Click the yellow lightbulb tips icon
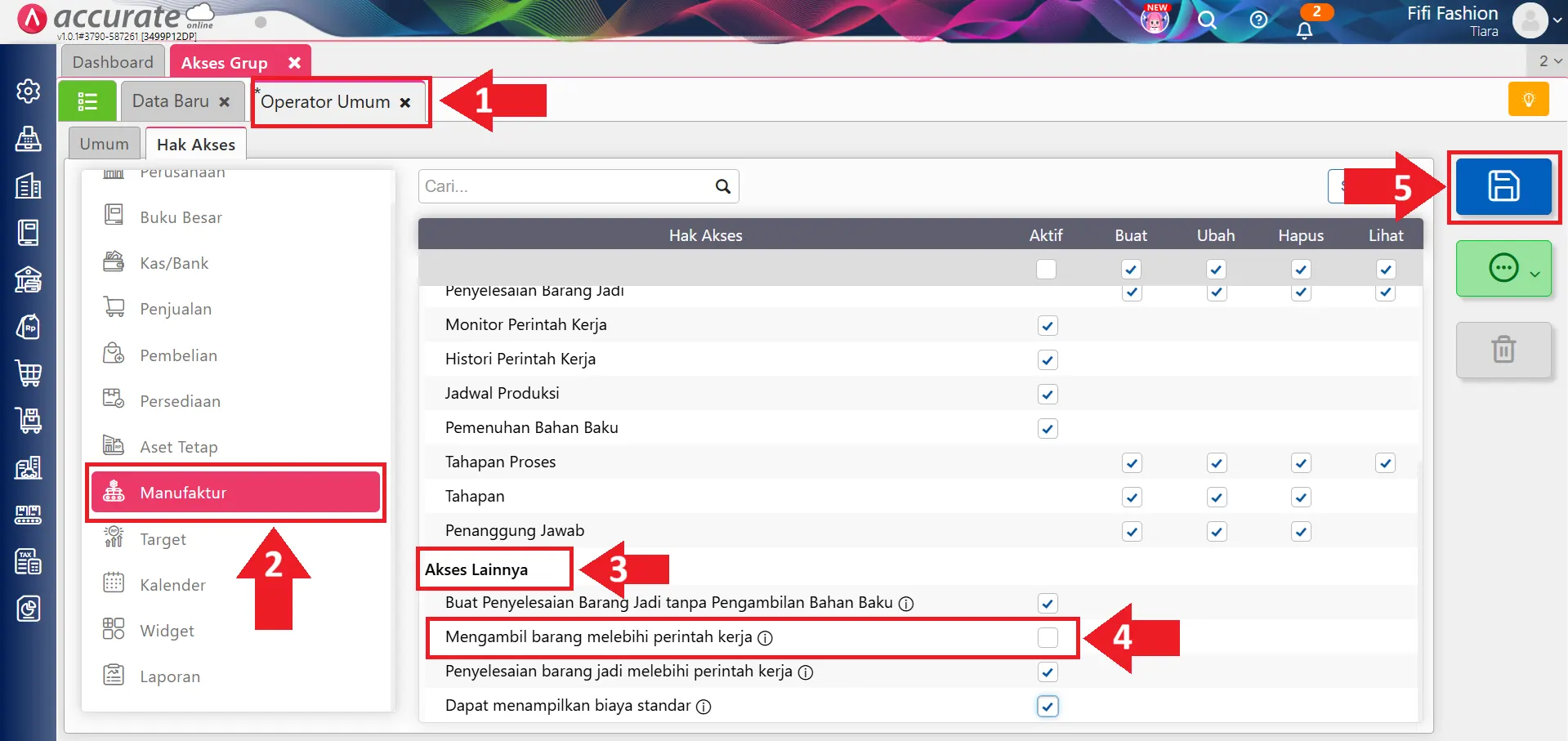The image size is (1568, 741). tap(1528, 100)
